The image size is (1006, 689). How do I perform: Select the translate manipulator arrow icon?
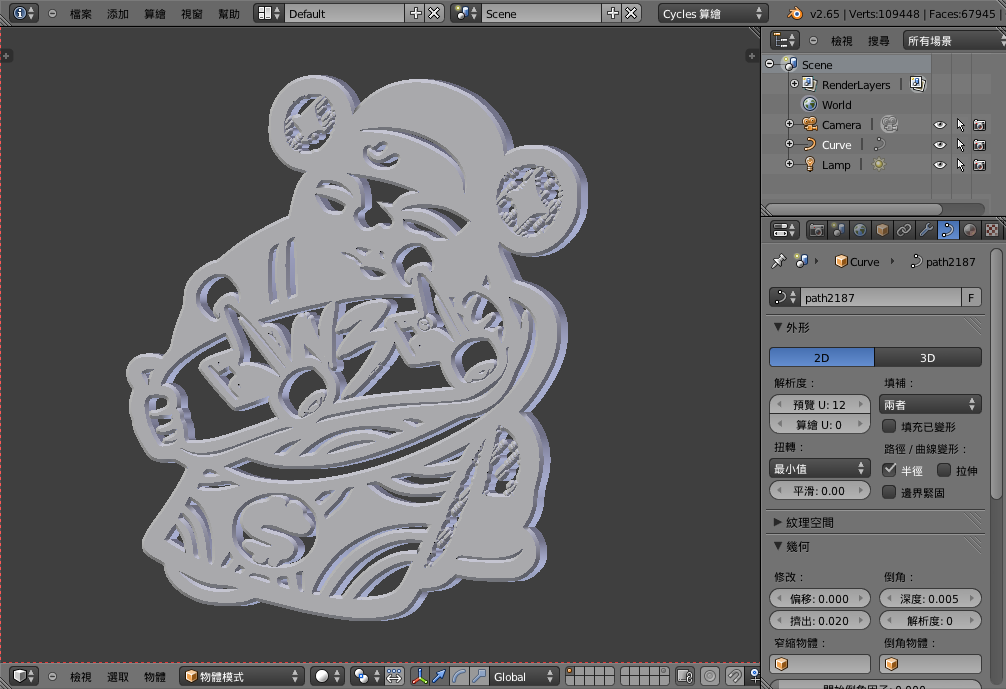pos(439,676)
